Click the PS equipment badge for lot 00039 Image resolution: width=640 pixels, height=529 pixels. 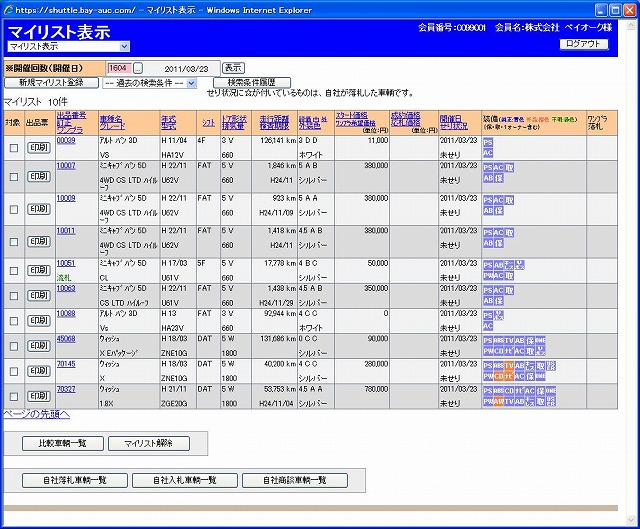click(488, 142)
